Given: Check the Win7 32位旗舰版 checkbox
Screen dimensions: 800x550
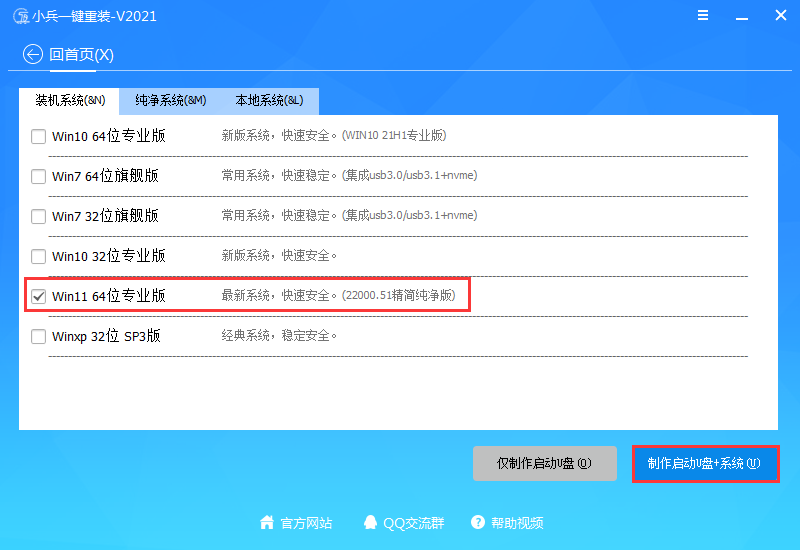Looking at the screenshot, I should [x=38, y=216].
